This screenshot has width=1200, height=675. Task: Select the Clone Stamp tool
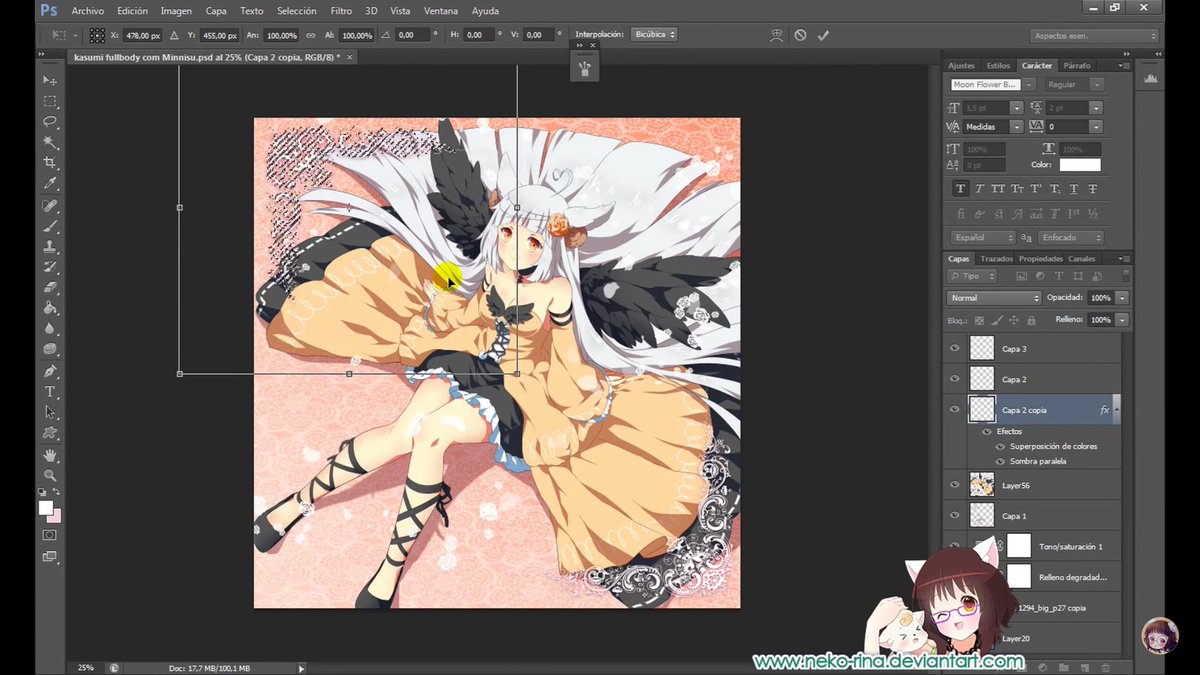click(x=50, y=246)
